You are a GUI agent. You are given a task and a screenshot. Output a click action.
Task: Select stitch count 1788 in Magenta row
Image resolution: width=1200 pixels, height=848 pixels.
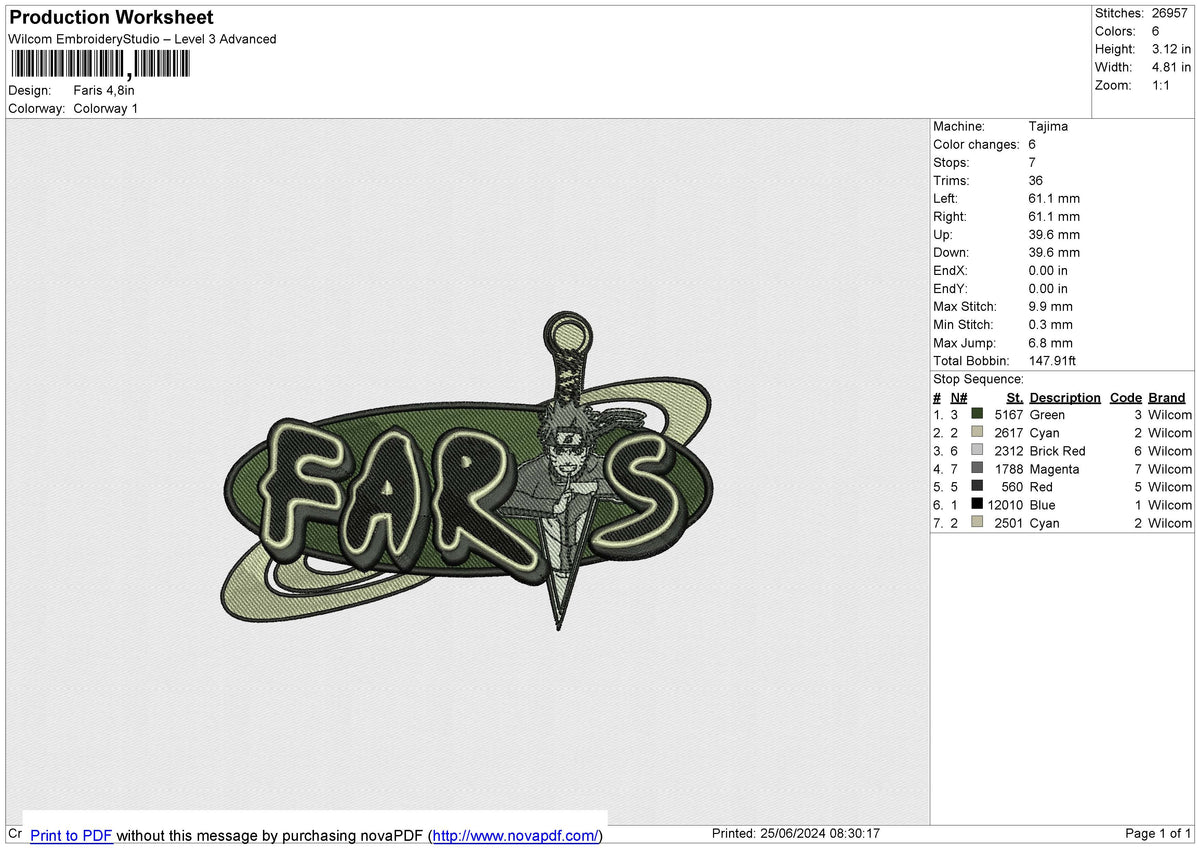(x=1009, y=469)
